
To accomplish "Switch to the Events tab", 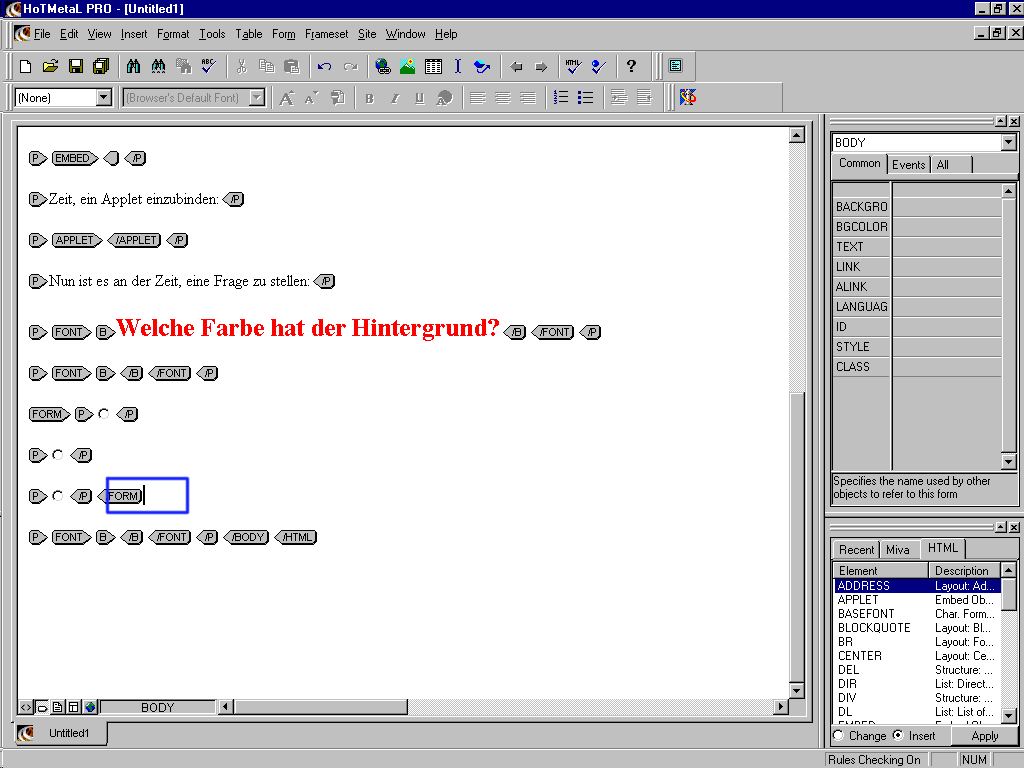I will tap(908, 165).
